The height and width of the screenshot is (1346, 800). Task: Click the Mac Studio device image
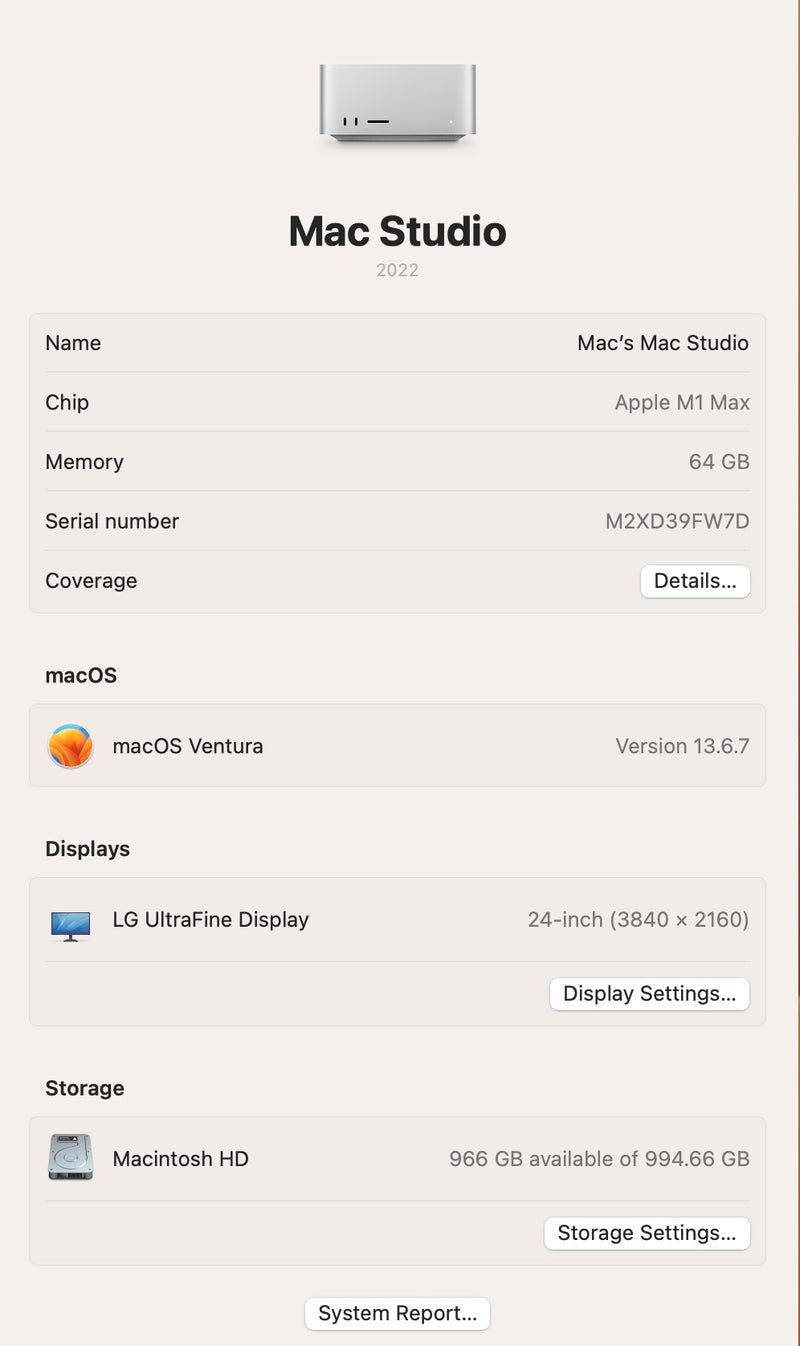398,103
